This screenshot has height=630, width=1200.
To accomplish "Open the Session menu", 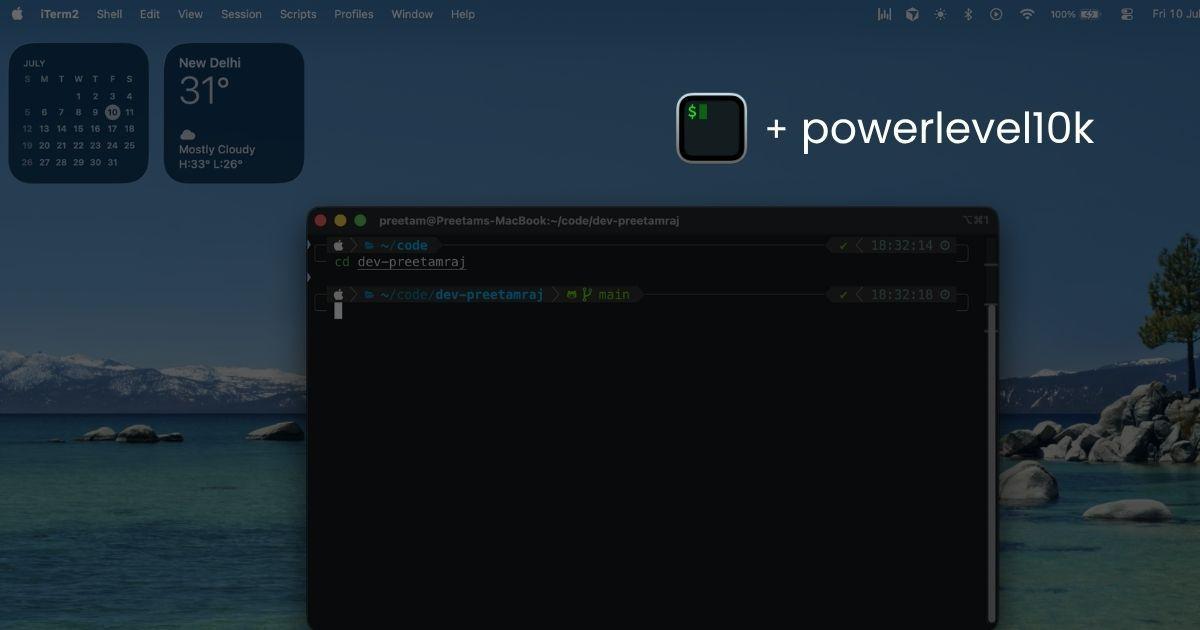I will pyautogui.click(x=241, y=14).
